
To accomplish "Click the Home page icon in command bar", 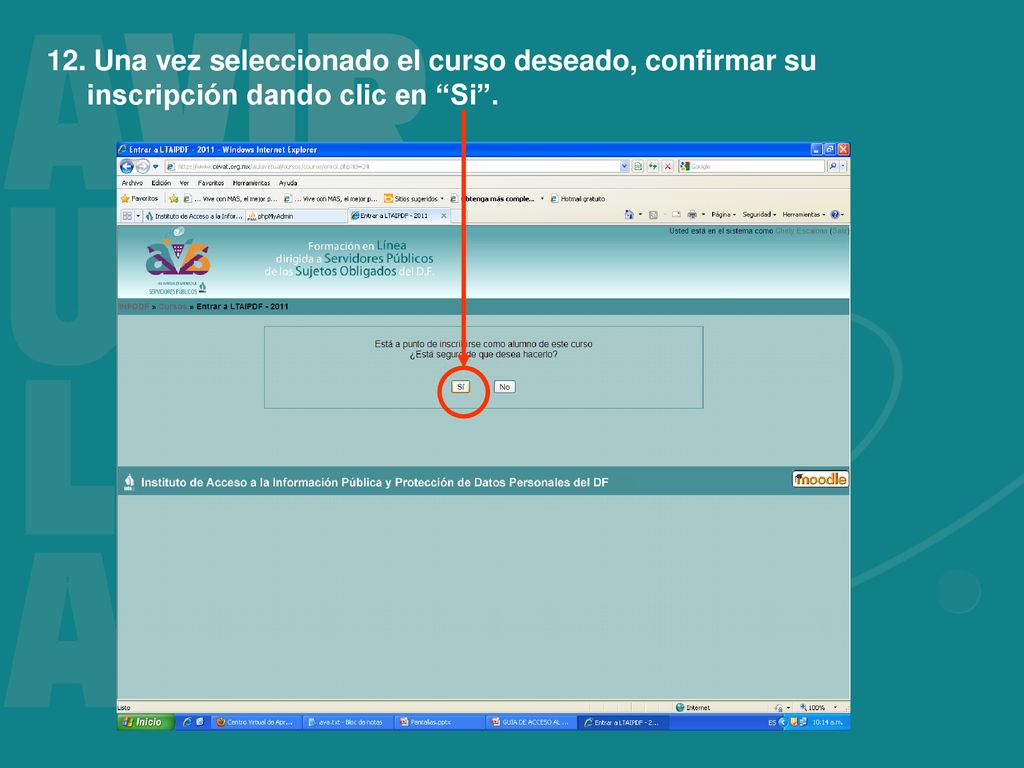I will coord(629,214).
